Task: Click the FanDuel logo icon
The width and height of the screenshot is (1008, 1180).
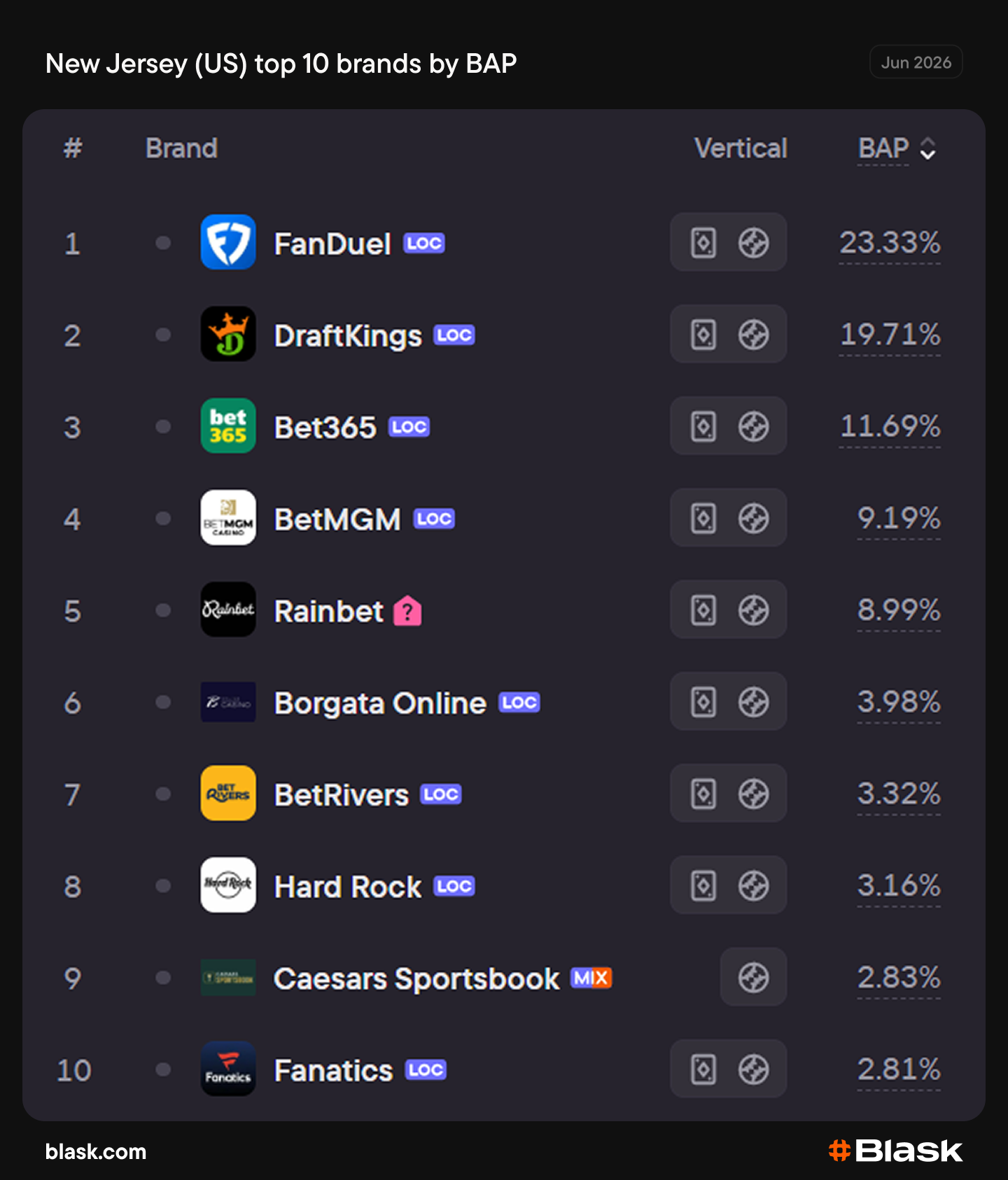Action: click(228, 242)
